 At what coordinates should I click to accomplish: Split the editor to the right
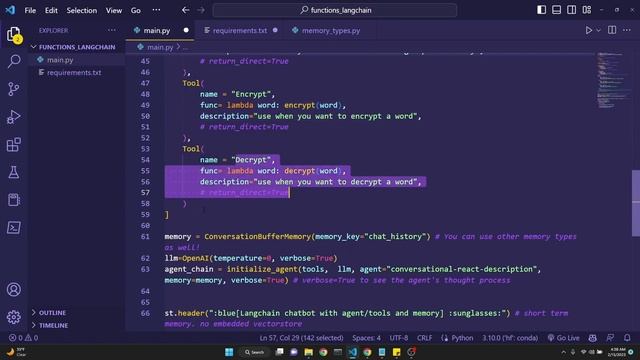[612, 30]
